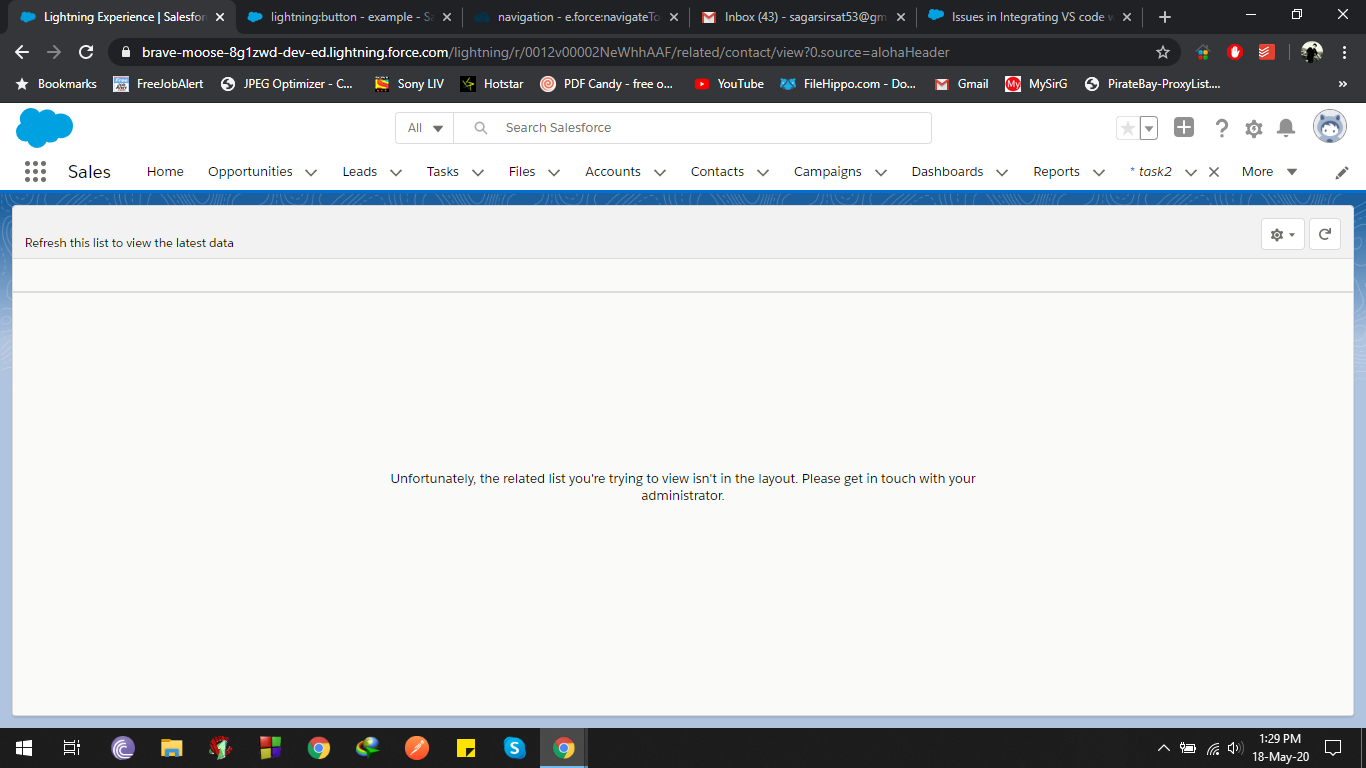Add the current Salesforce page to favorites

[x=1127, y=128]
